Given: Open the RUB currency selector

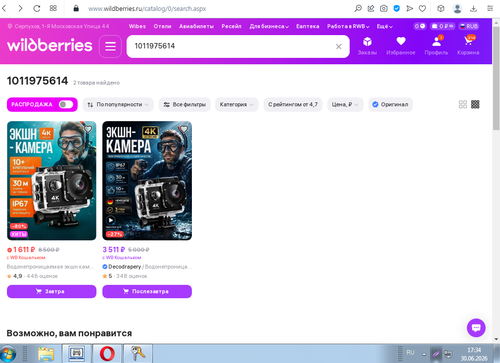Looking at the screenshot, I should coord(469,26).
